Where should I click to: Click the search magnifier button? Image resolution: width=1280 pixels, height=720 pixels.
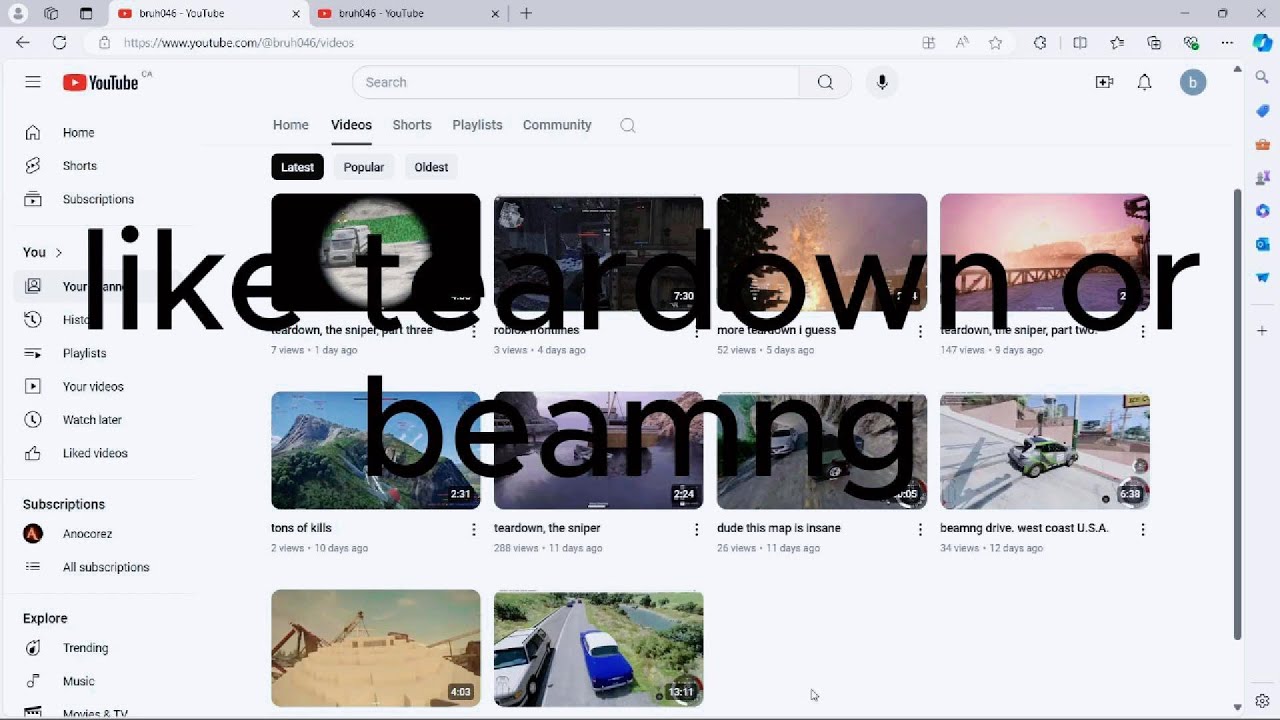pyautogui.click(x=825, y=82)
